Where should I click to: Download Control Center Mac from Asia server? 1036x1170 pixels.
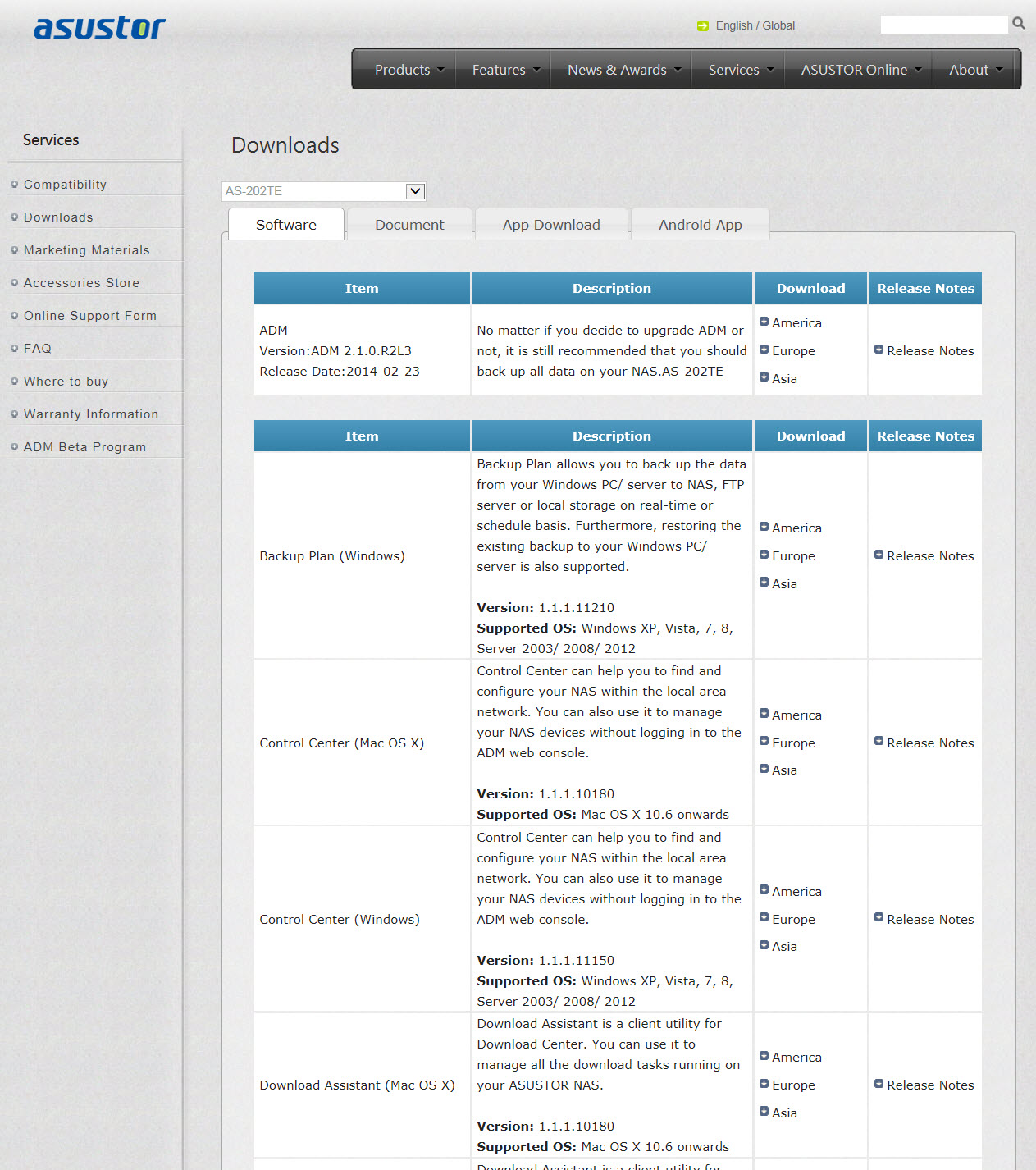[784, 770]
